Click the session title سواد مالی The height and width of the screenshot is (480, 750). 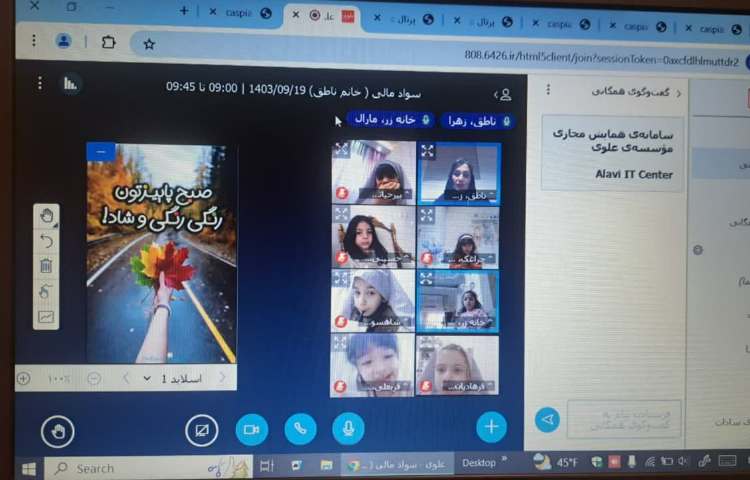coord(294,91)
